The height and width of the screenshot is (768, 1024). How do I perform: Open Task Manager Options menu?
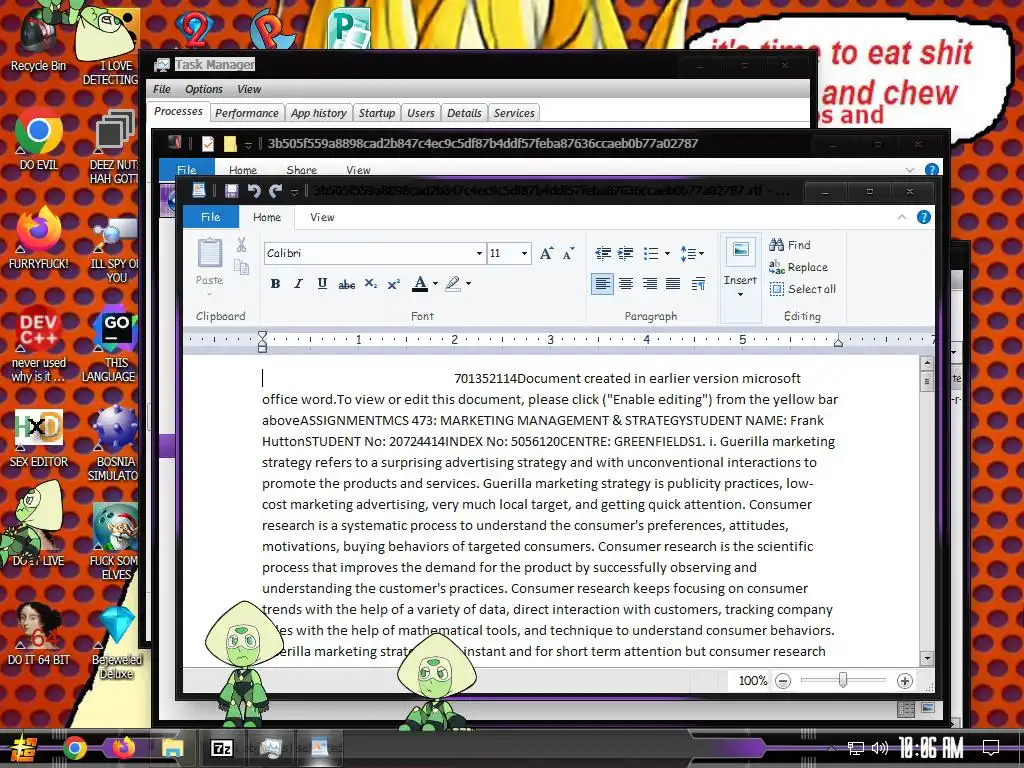click(x=204, y=89)
